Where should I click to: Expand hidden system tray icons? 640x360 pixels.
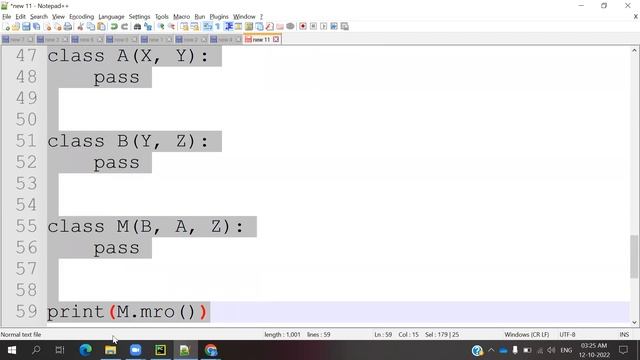(x=491, y=350)
